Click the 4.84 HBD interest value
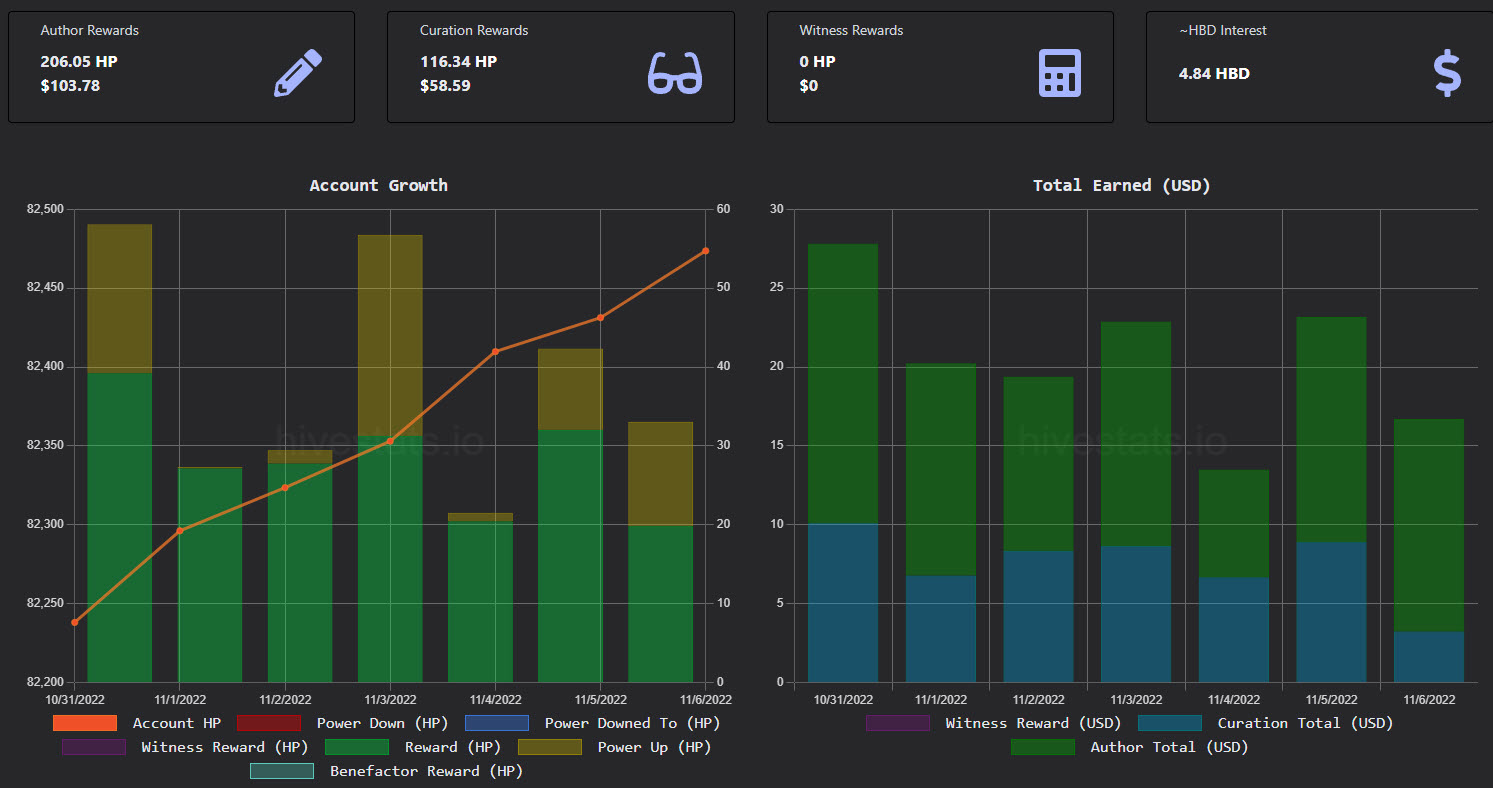The image size is (1493, 788). click(1214, 73)
